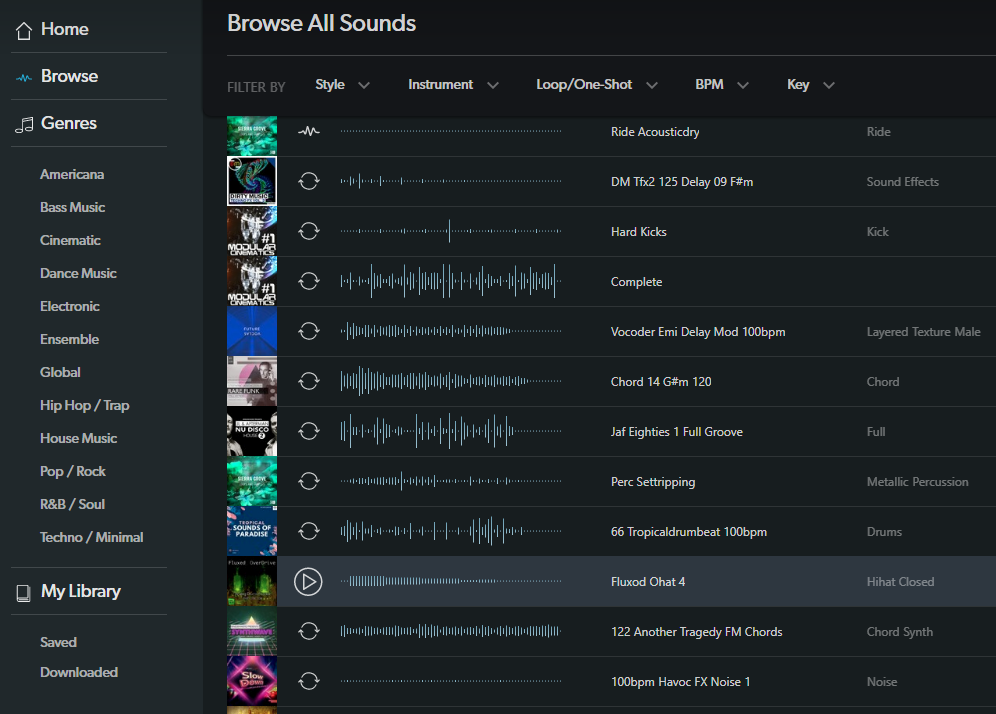Click the Hihat Closed tag
The width and height of the screenshot is (996, 714).
900,582
